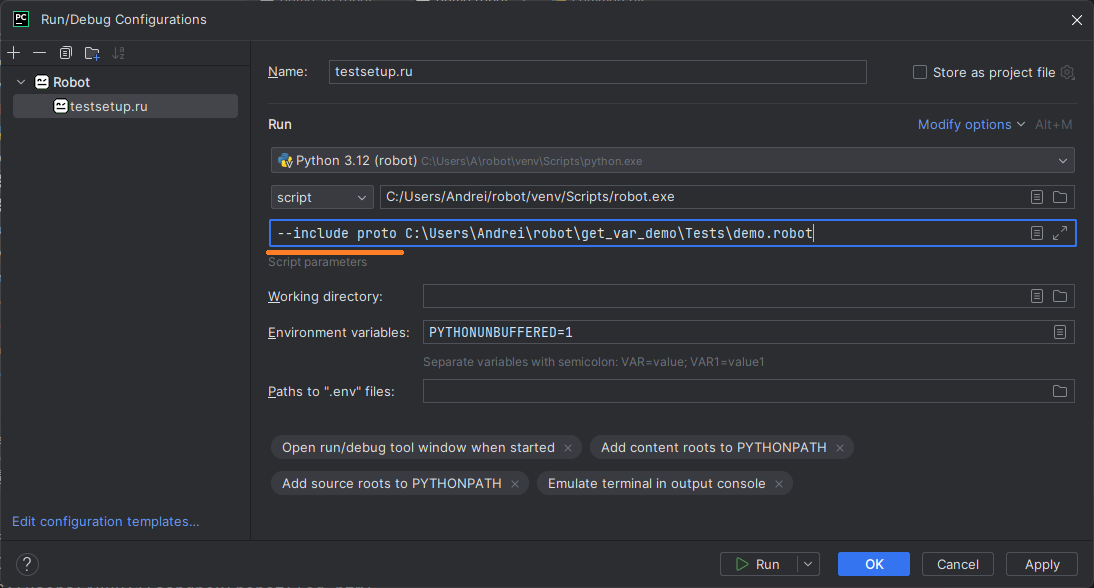Remove Open run/debug tool window option

pyautogui.click(x=568, y=448)
